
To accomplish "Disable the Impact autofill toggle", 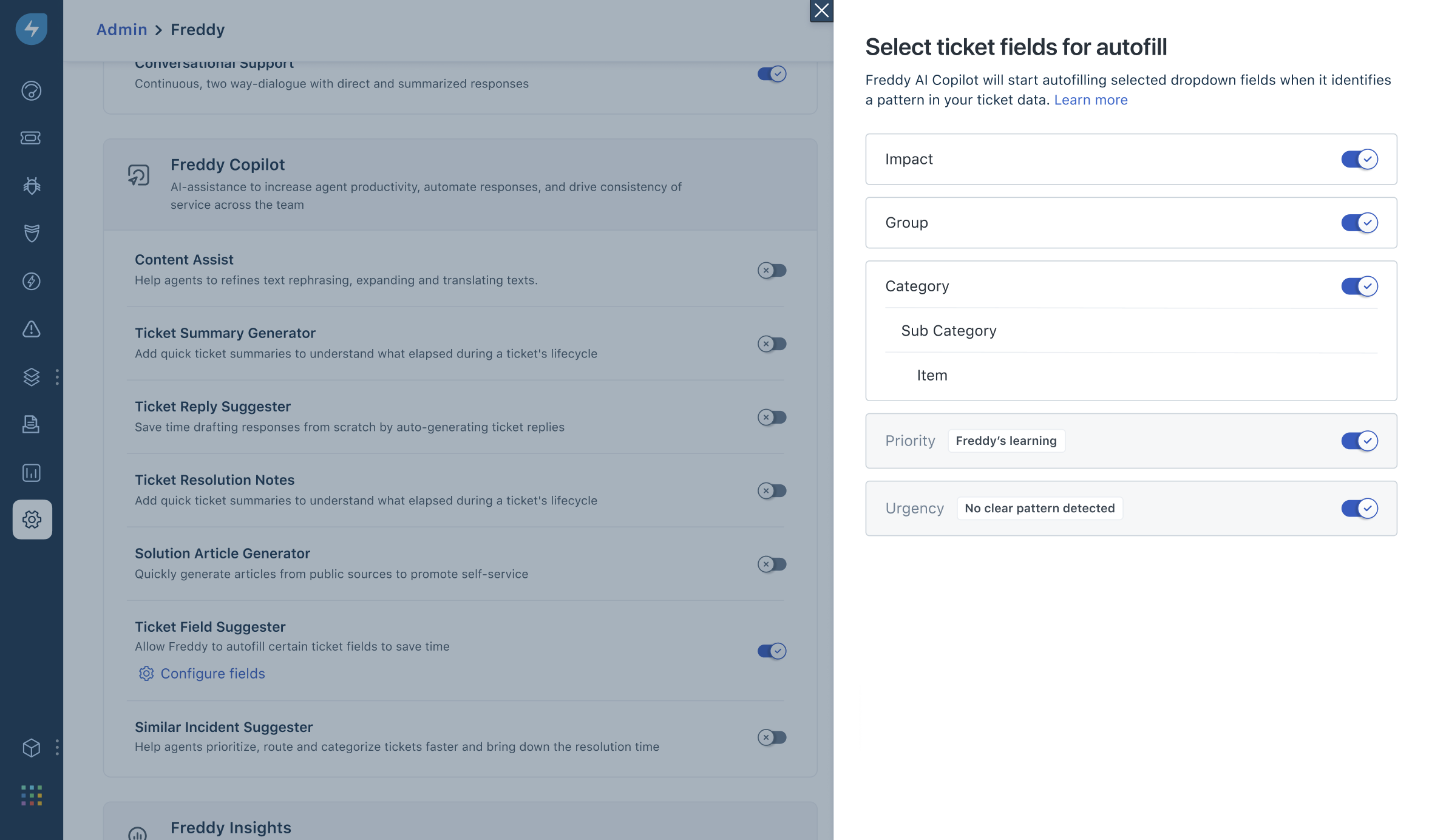I will [x=1359, y=159].
